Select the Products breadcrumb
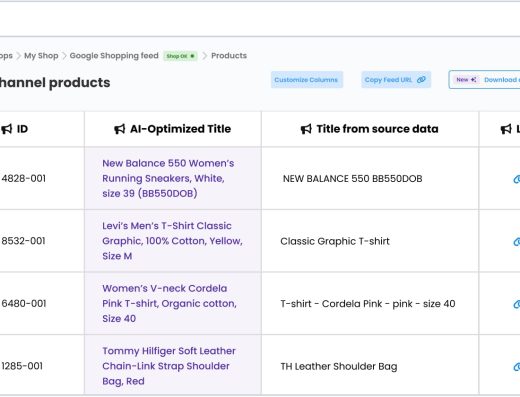520x397 pixels. tap(229, 56)
